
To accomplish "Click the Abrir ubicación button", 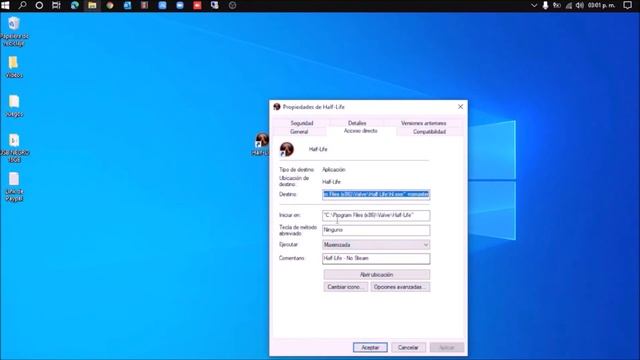I will click(x=376, y=274).
